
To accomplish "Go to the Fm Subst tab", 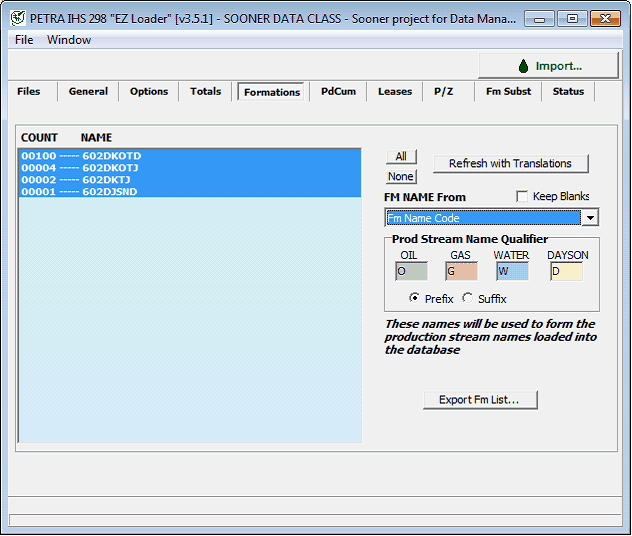I will coord(507,92).
